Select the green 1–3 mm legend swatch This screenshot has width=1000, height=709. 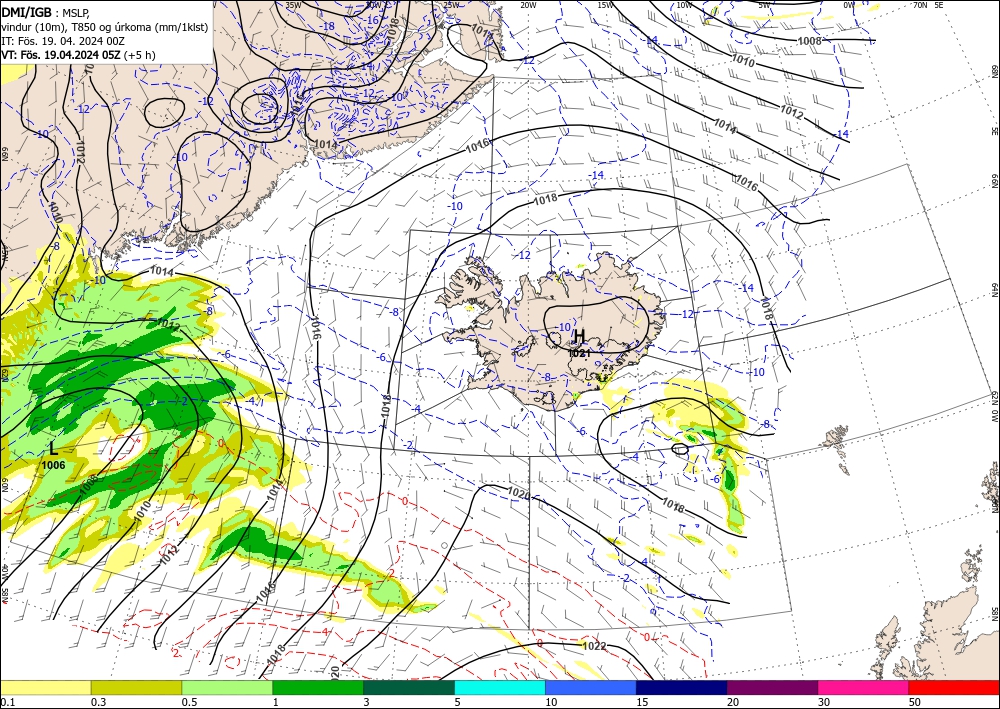pos(318,687)
